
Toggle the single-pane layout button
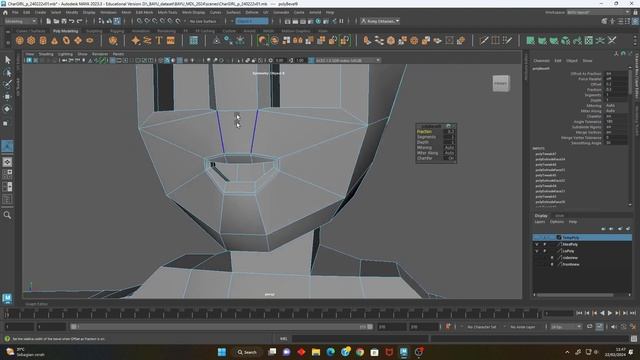tap(7, 162)
